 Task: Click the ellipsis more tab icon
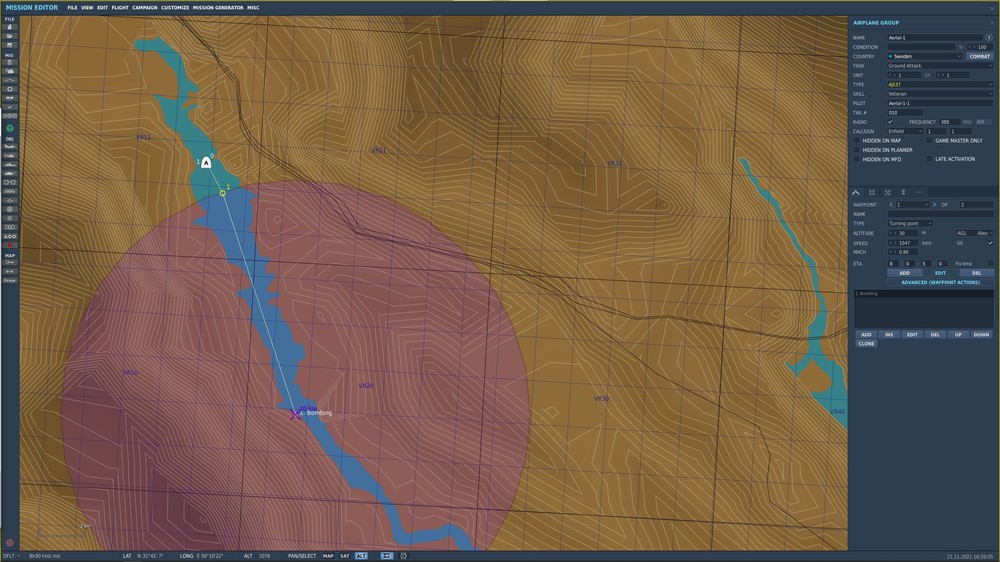click(x=920, y=192)
